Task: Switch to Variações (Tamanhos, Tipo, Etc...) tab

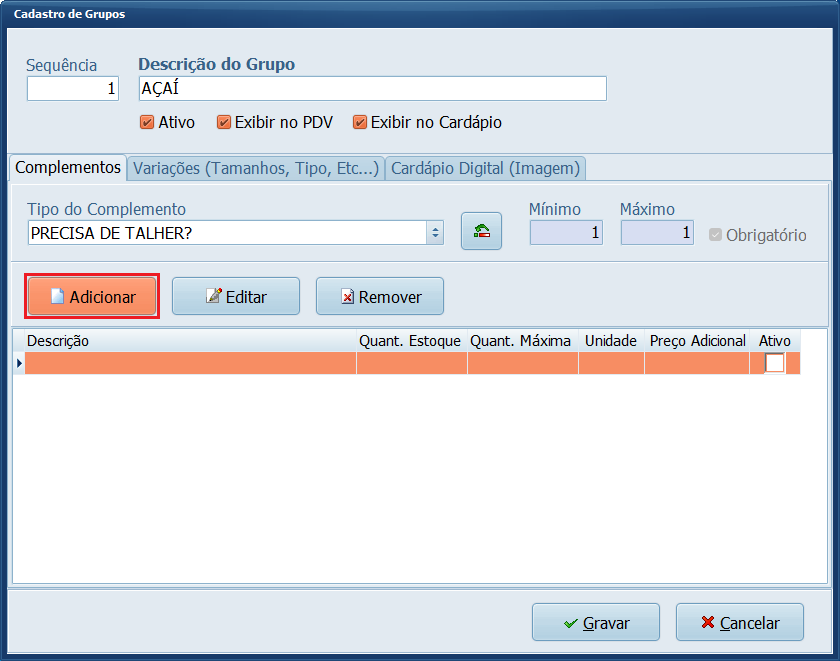Action: coord(255,168)
